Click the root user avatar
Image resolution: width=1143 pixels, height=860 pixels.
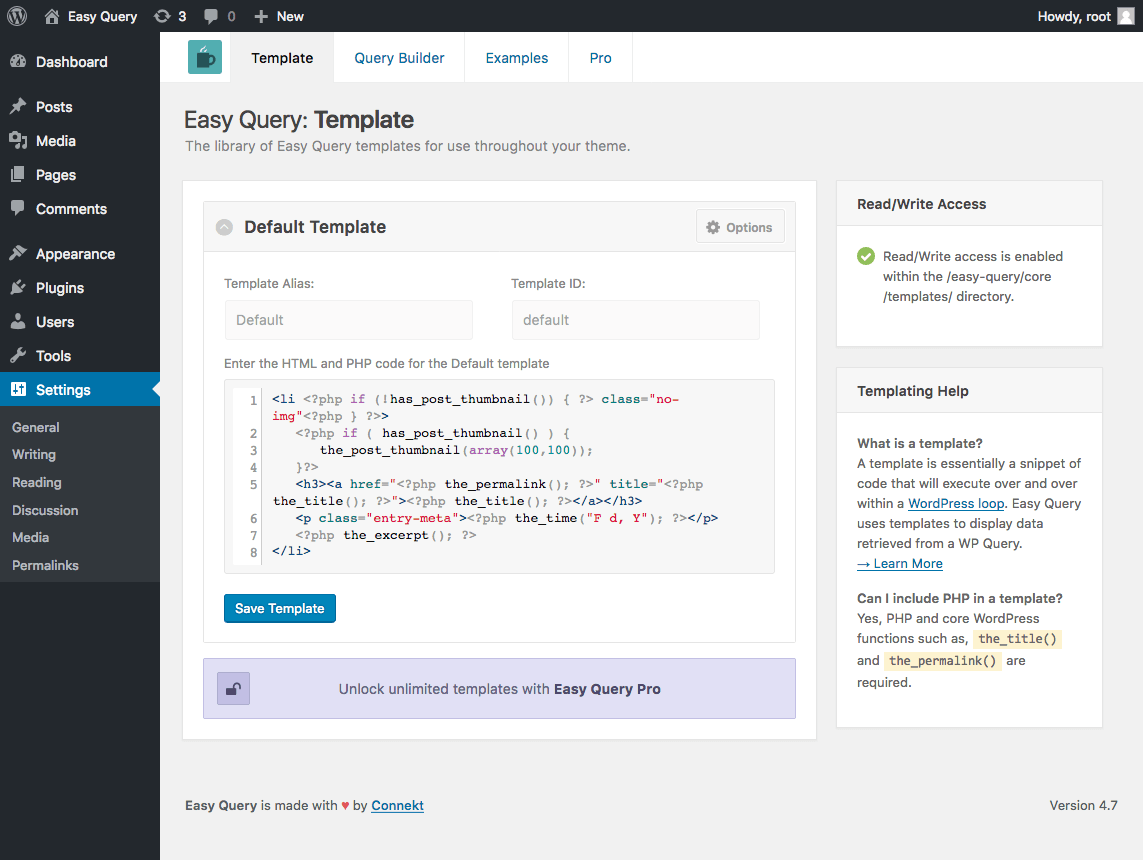[x=1126, y=16]
